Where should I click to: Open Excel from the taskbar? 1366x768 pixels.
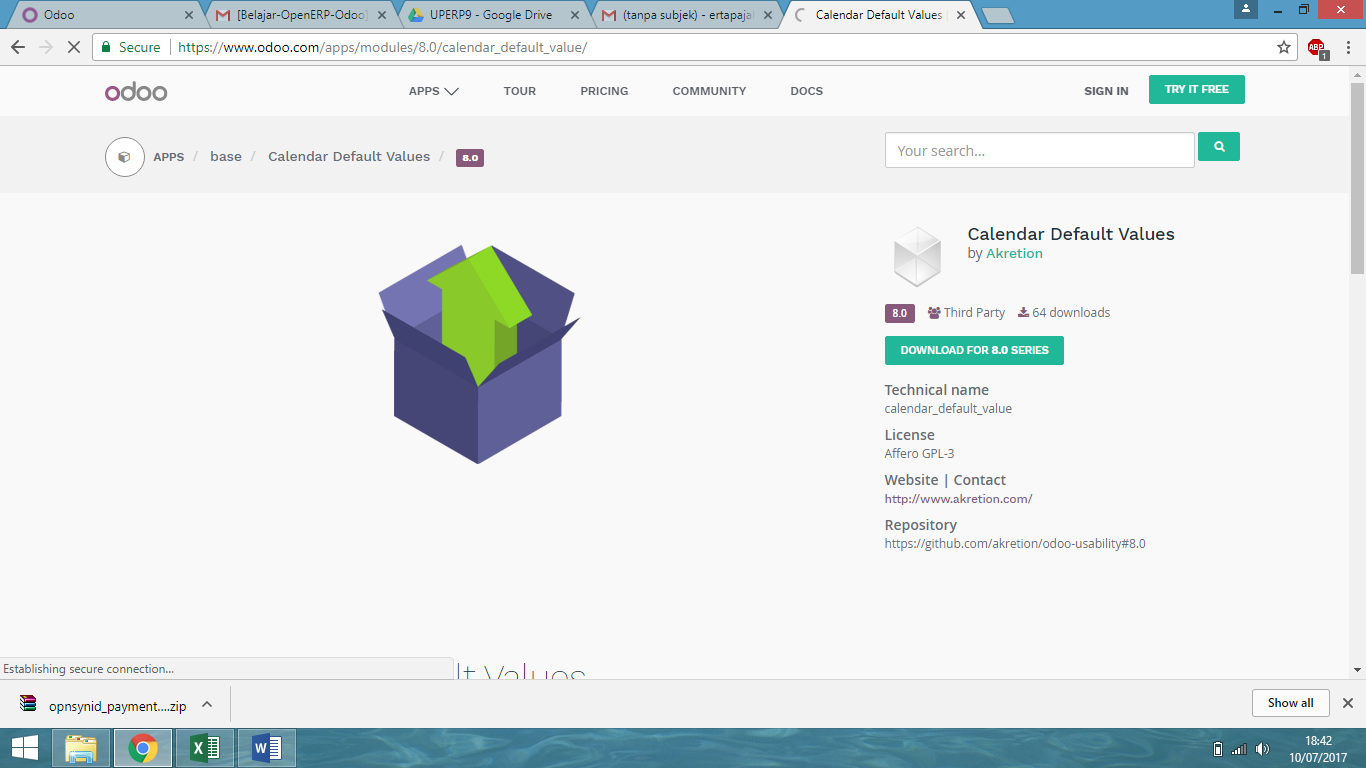pos(205,748)
